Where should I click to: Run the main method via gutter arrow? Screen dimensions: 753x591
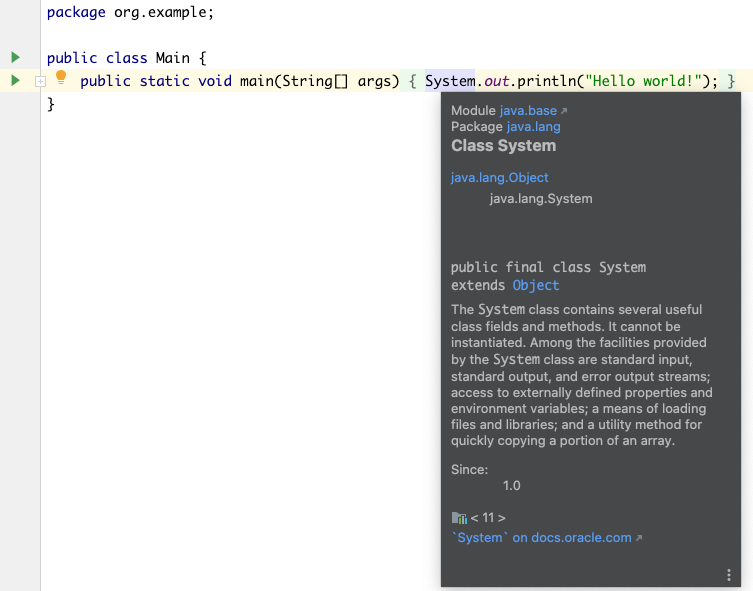(x=15, y=80)
